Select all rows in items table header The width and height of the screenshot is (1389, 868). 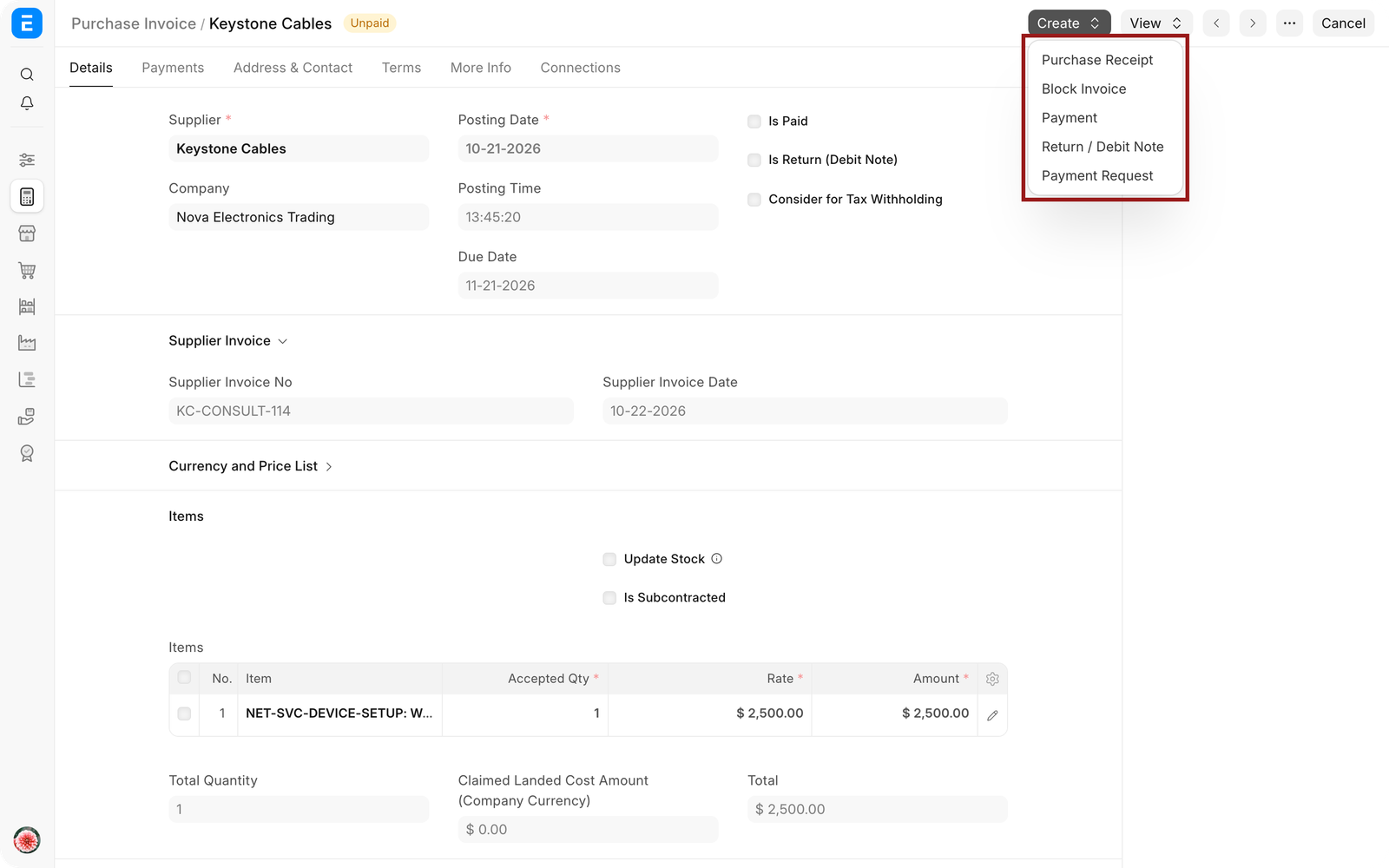[184, 678]
